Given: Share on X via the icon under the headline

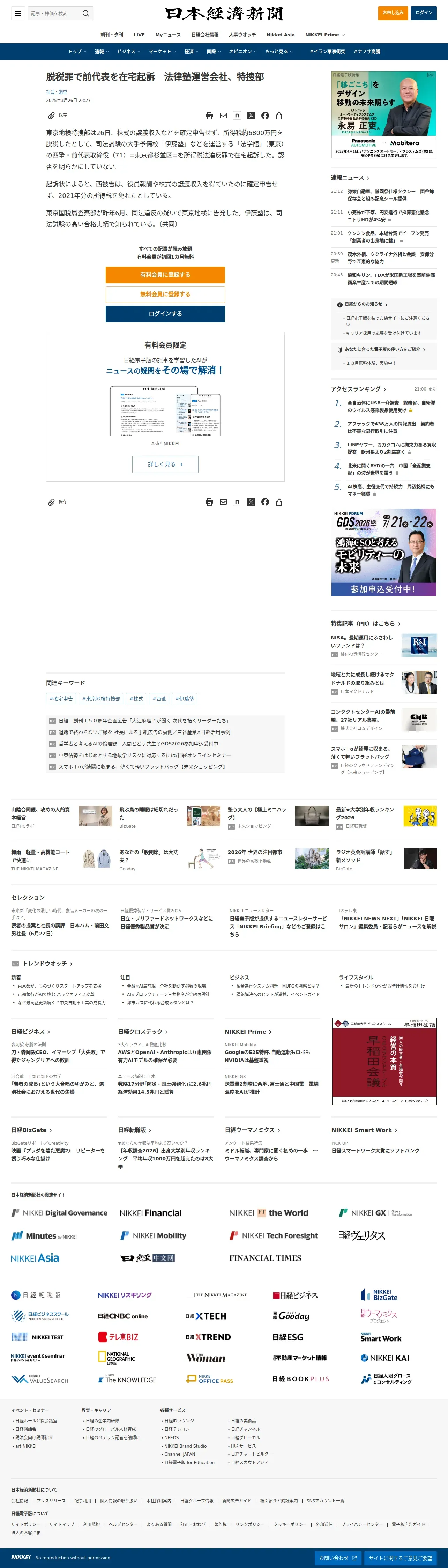Looking at the screenshot, I should (x=251, y=116).
